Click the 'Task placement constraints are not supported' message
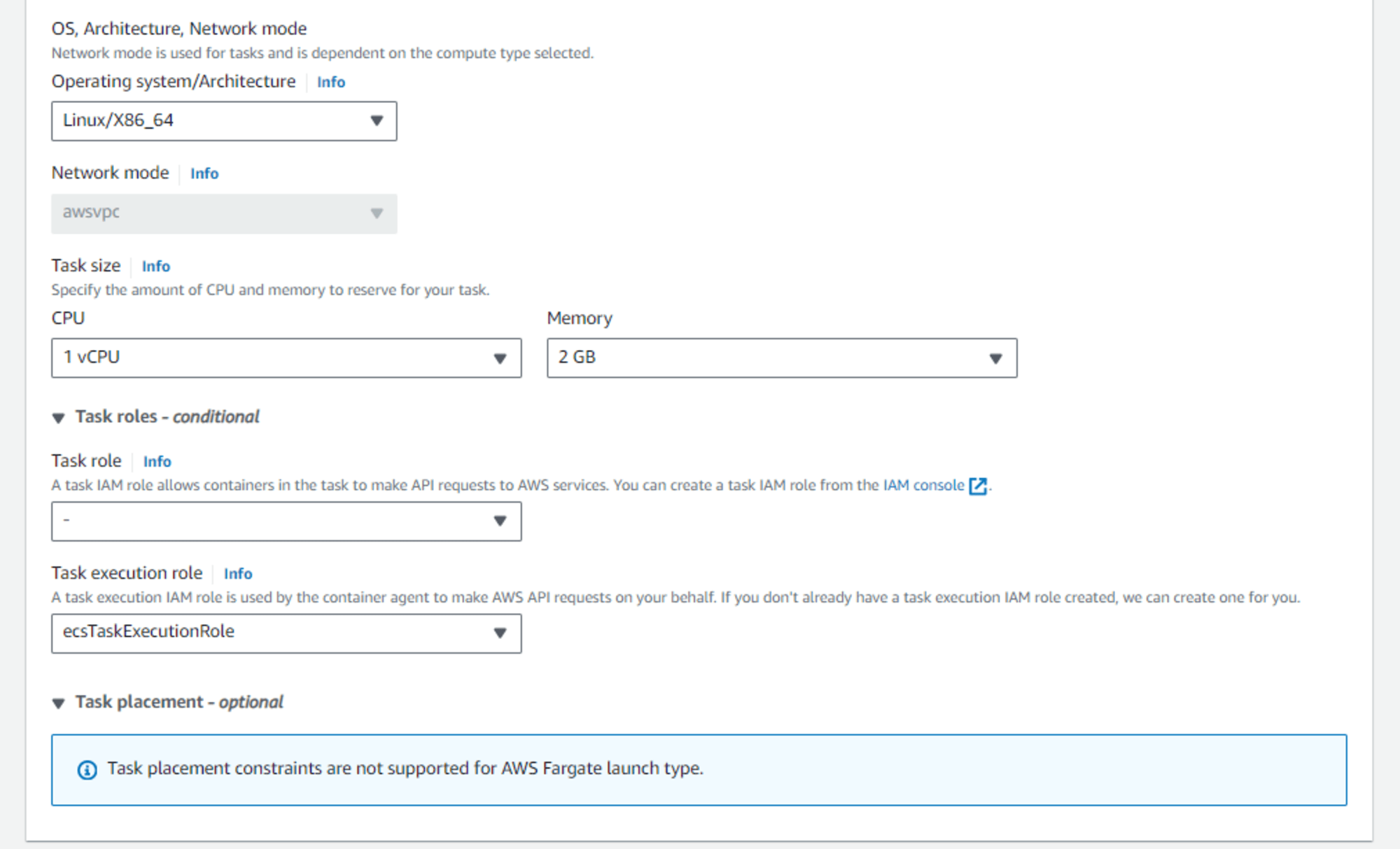Image resolution: width=1400 pixels, height=849 pixels. [405, 769]
